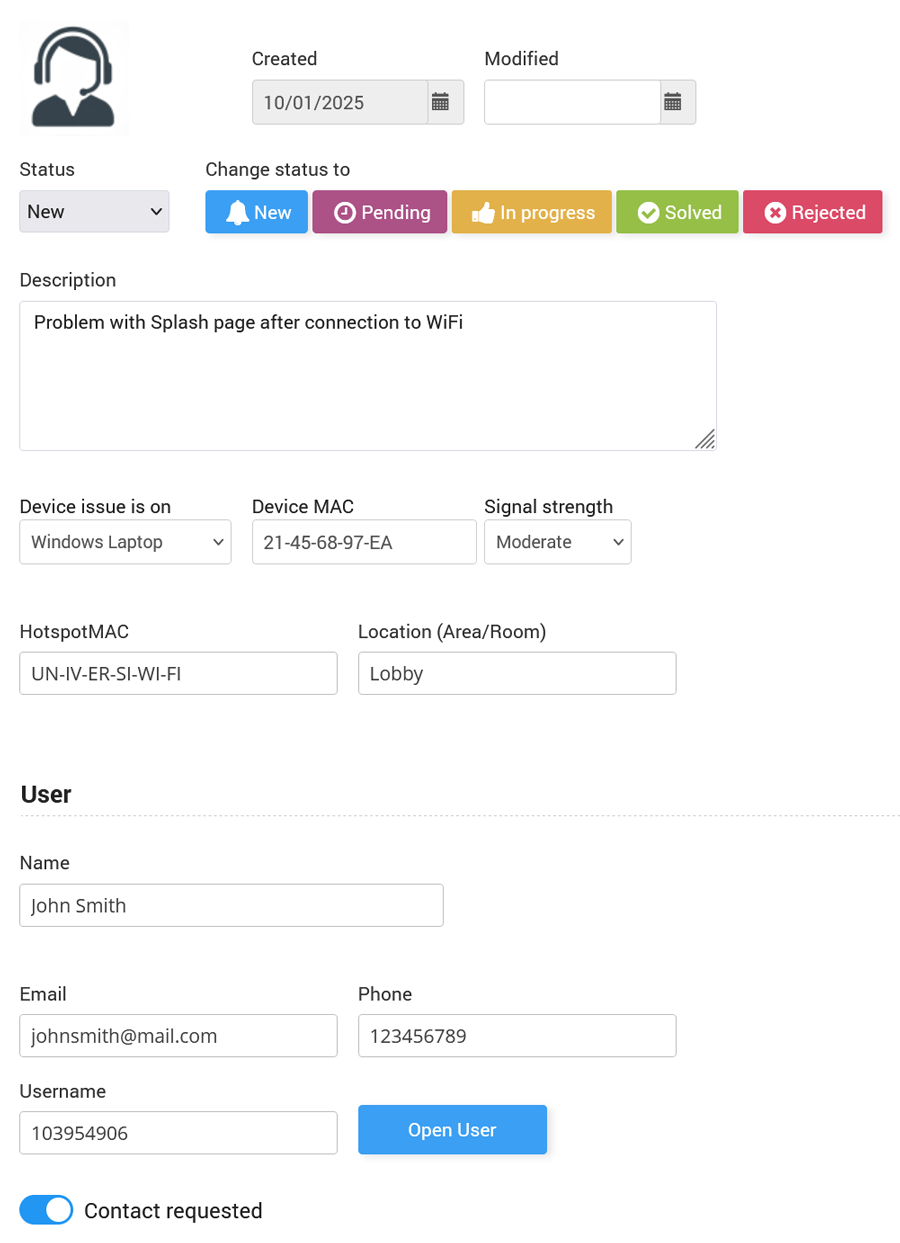This screenshot has width=900, height=1243.
Task: Open the Signal strength dropdown
Action: [557, 542]
